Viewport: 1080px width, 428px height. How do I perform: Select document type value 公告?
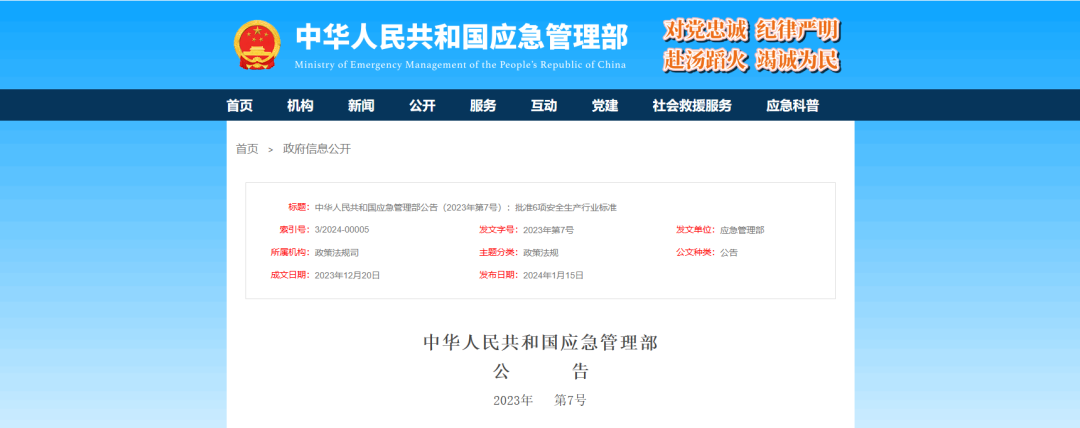coord(729,253)
